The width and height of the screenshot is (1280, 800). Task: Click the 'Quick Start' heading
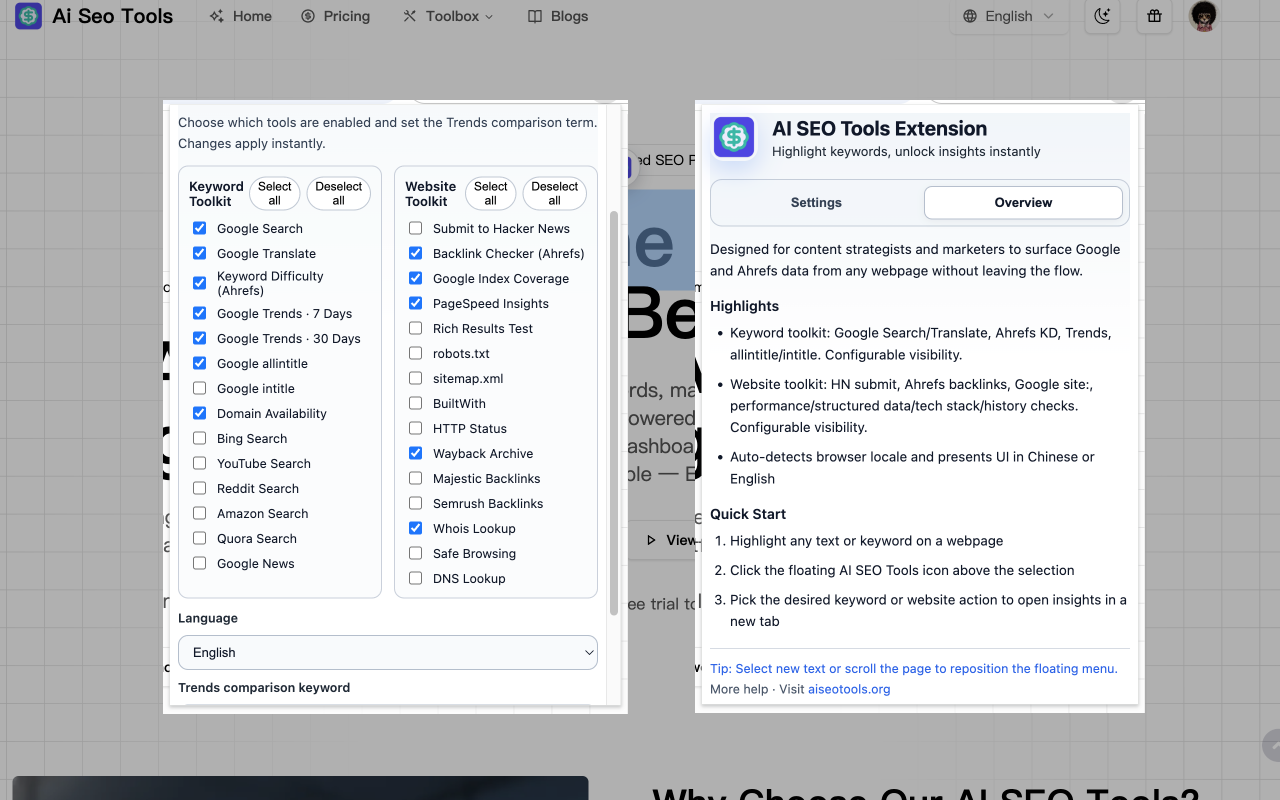(748, 514)
